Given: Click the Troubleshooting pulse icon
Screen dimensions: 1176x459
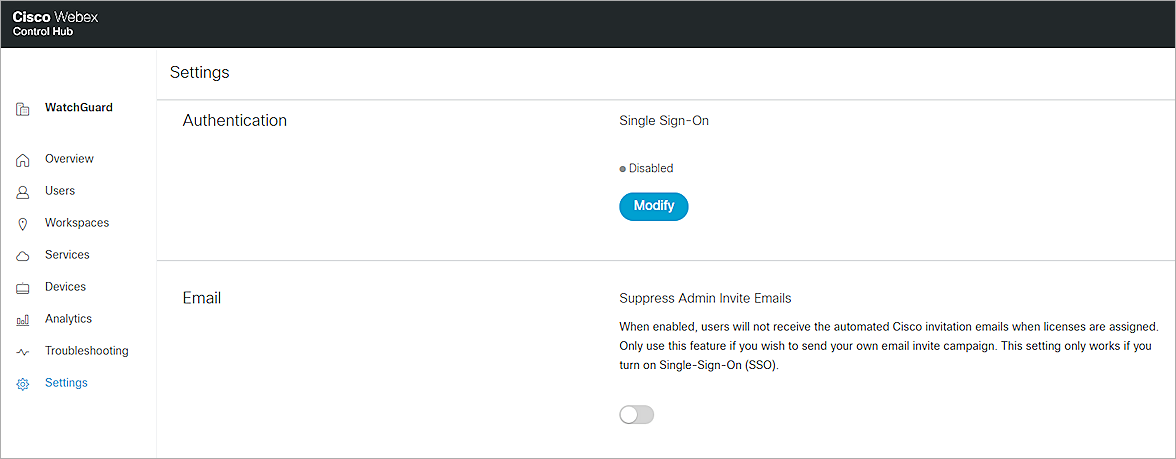Looking at the screenshot, I should [x=23, y=352].
